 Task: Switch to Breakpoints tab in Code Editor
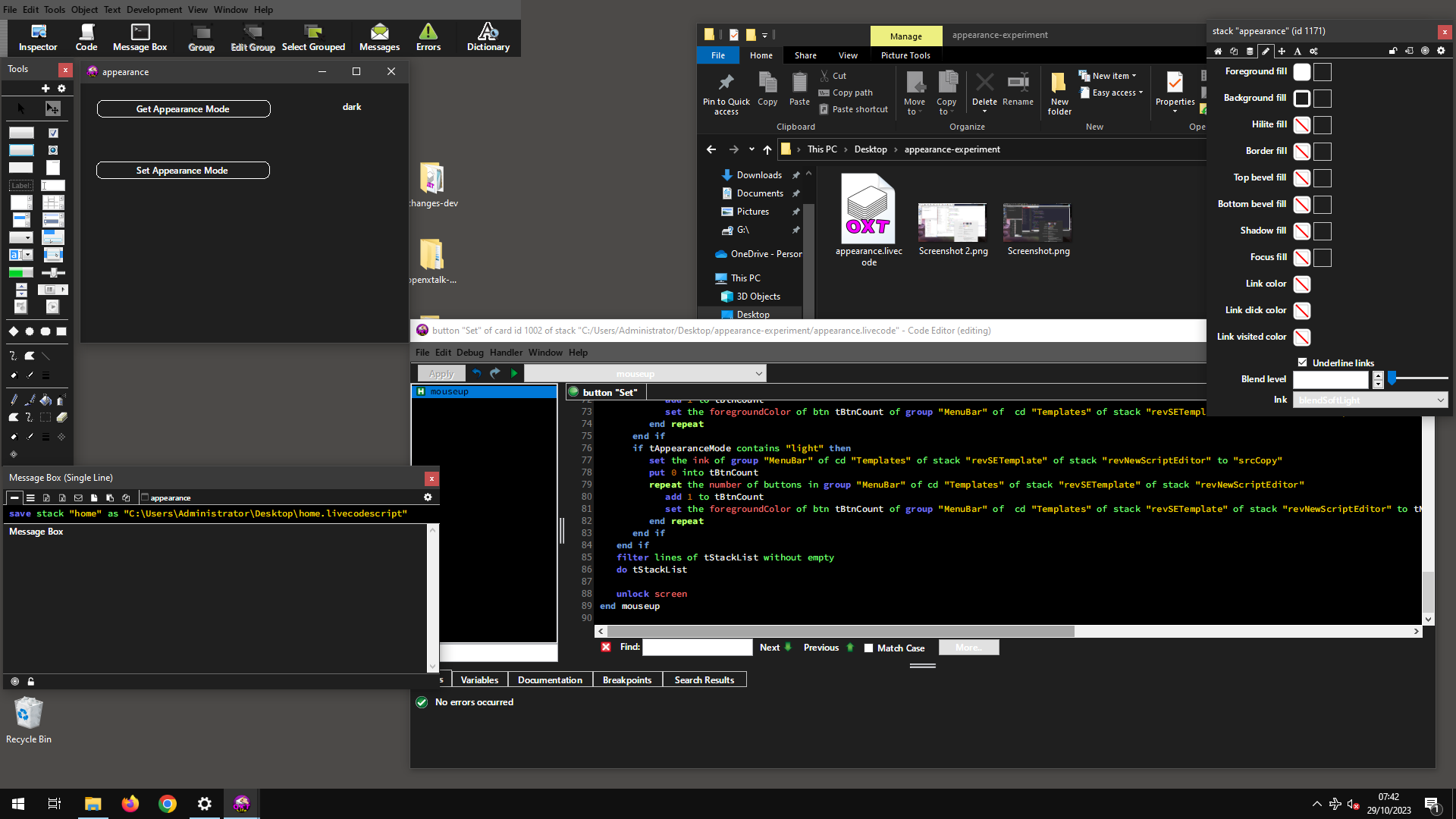627,680
